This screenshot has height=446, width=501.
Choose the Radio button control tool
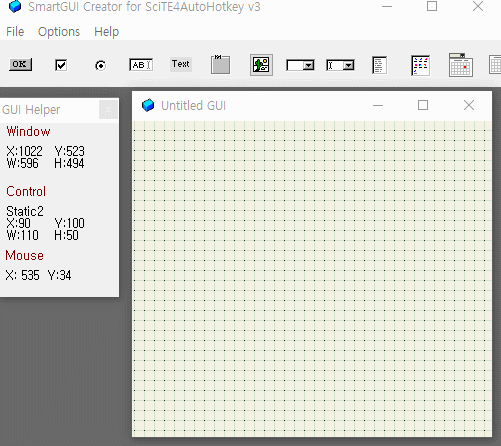100,65
